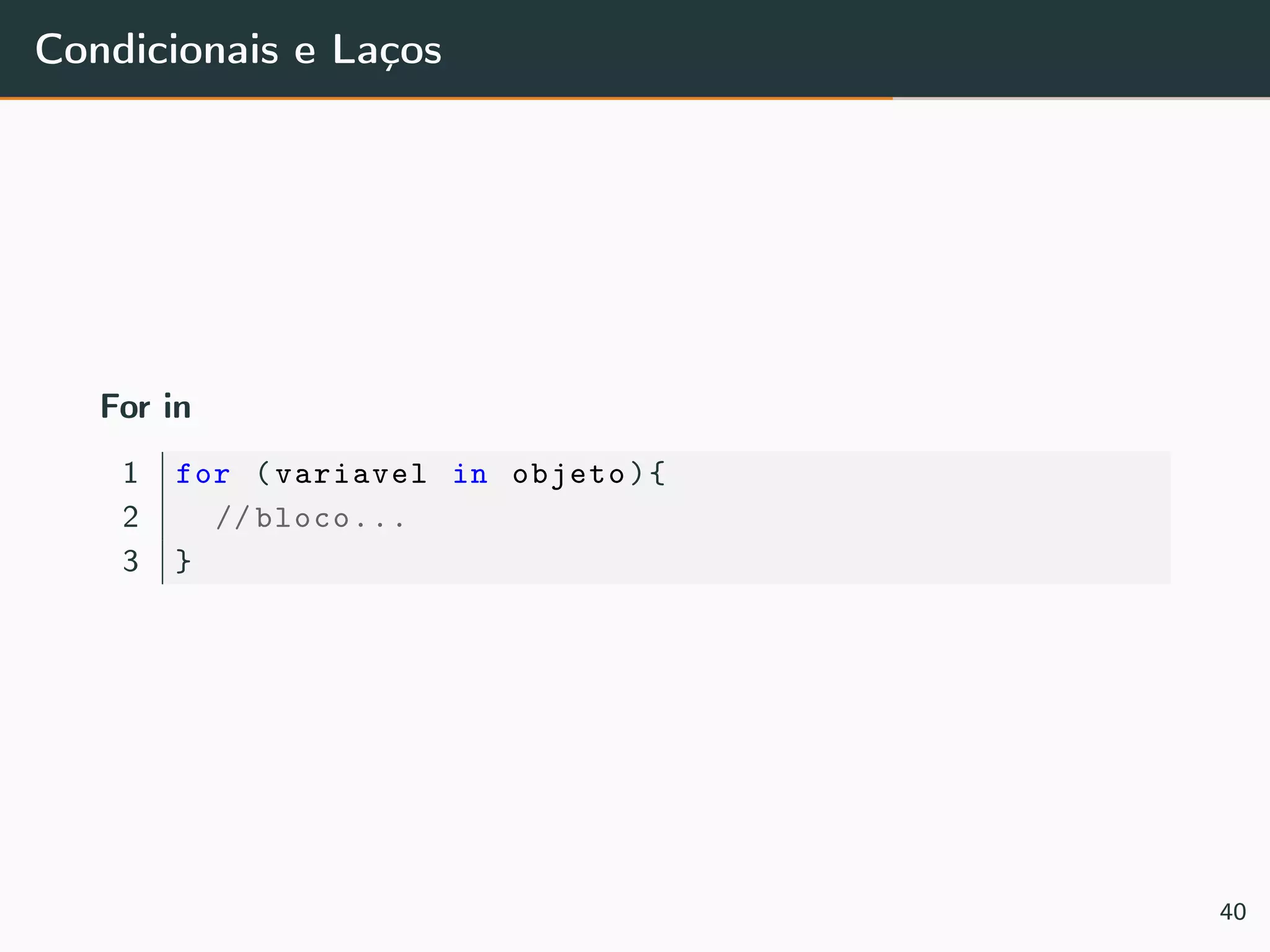This screenshot has height=952, width=1270.
Task: Click the closing brace on line 3
Action: click(183, 562)
